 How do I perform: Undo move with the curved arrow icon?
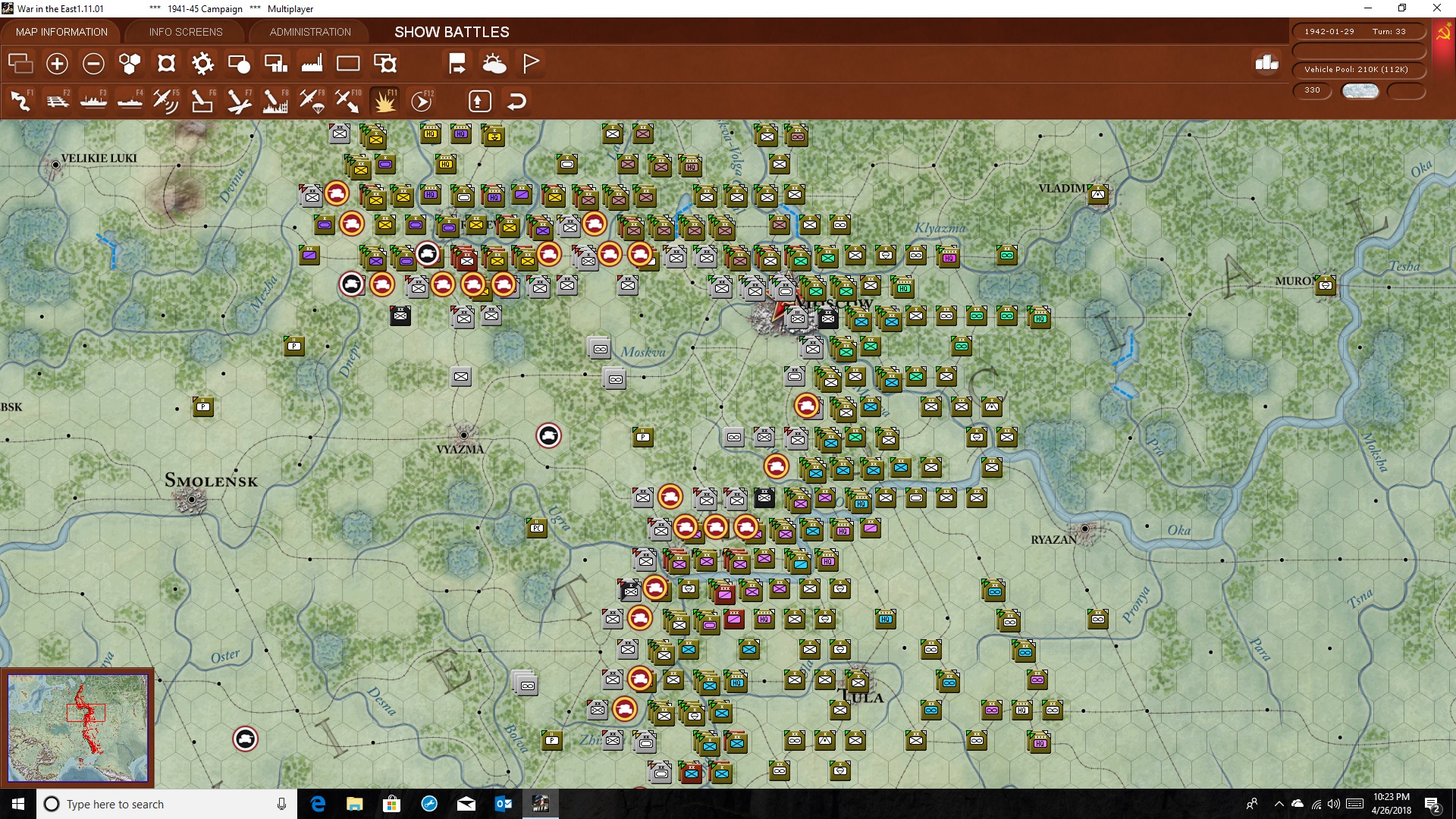(x=516, y=101)
